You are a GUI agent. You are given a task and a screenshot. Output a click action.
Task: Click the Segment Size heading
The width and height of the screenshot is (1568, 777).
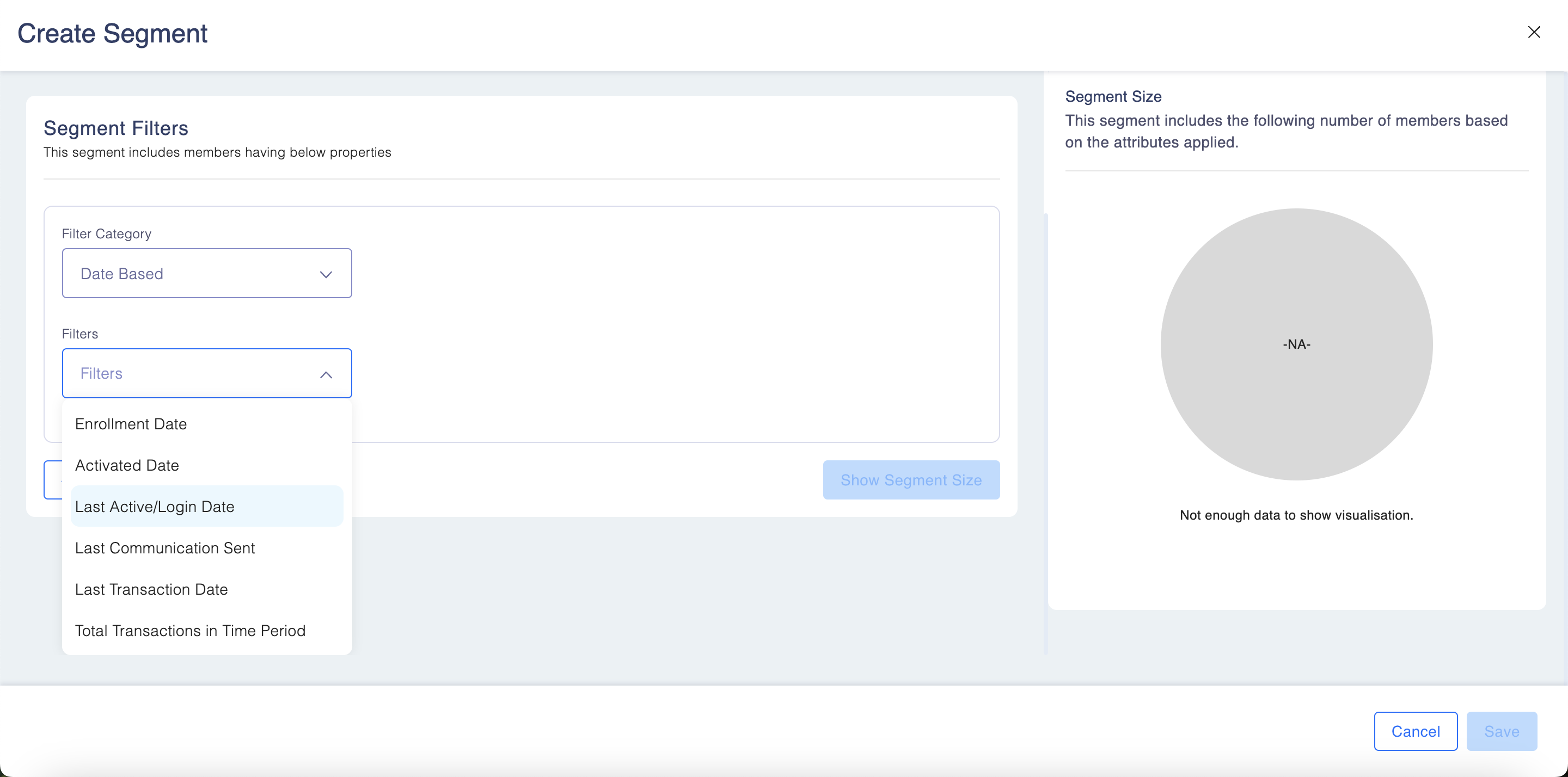1113,97
